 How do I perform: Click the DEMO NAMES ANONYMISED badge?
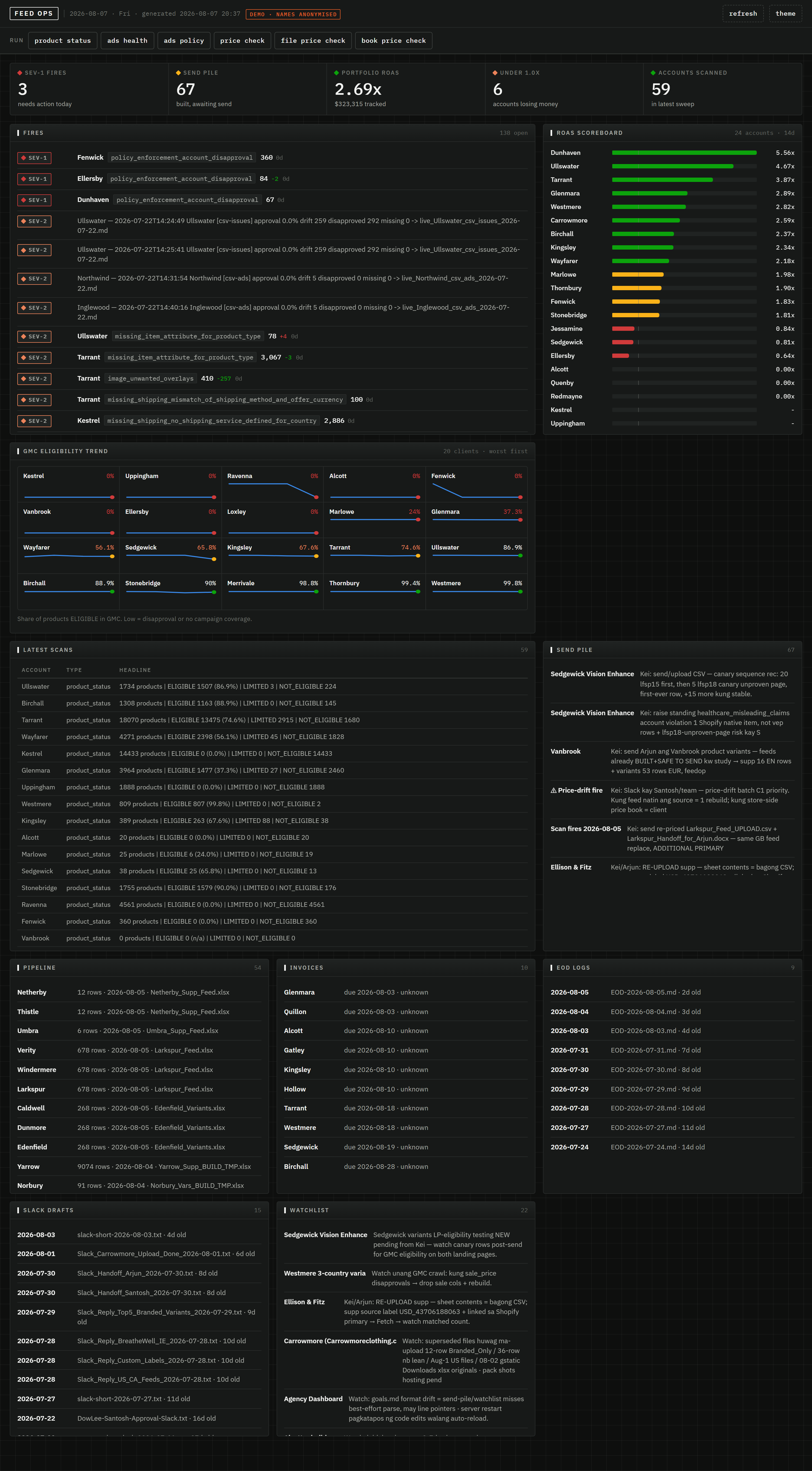[x=293, y=14]
